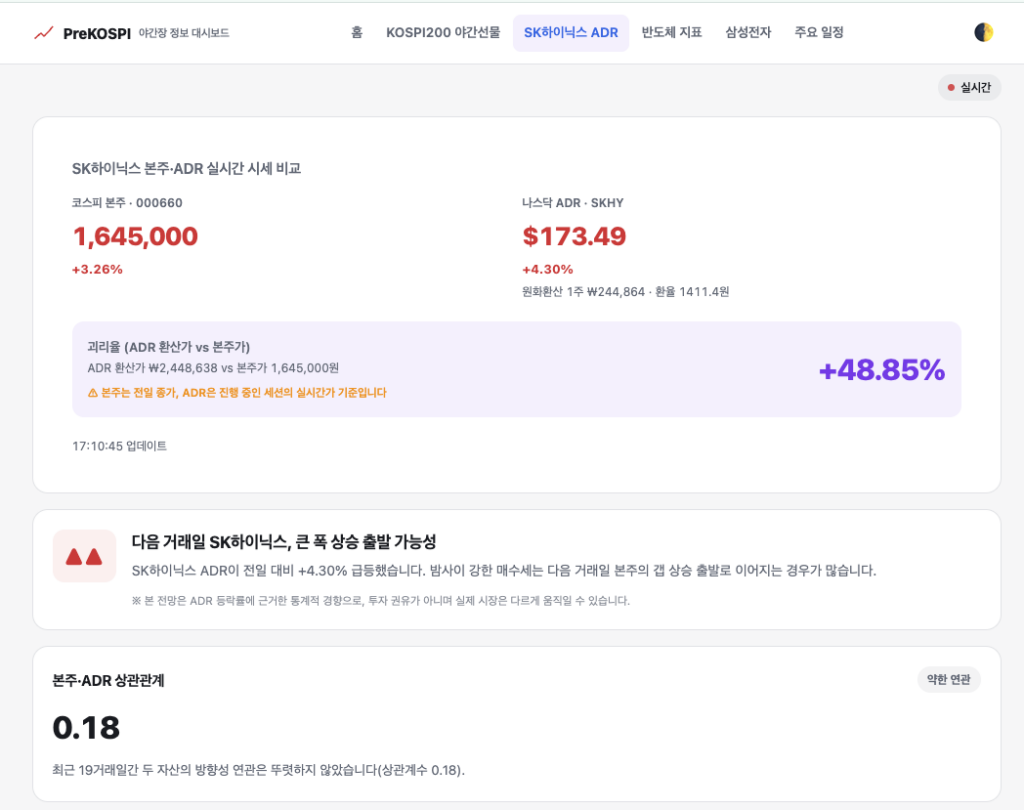The height and width of the screenshot is (810, 1024).
Task: Click the ADR price $173.49
Action: 574,236
